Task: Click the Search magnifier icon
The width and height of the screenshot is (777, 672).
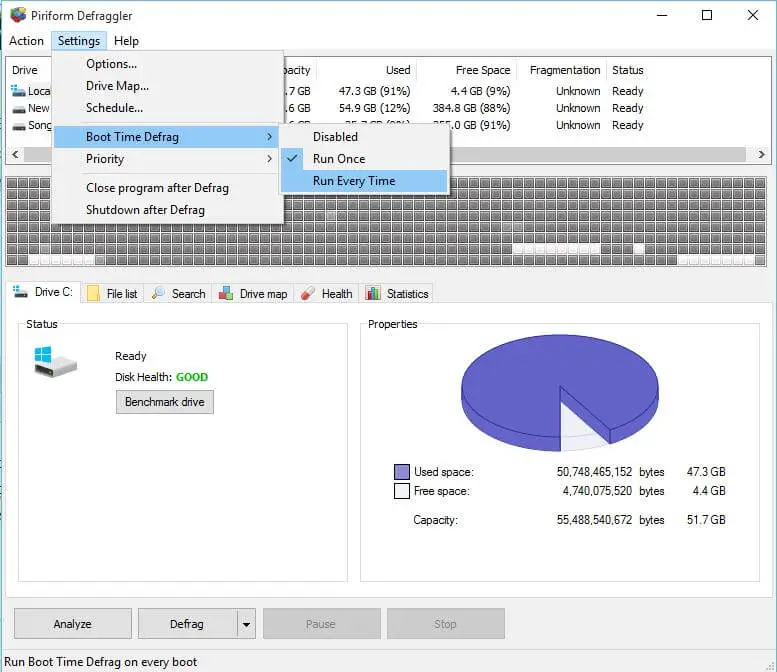Action: (159, 293)
